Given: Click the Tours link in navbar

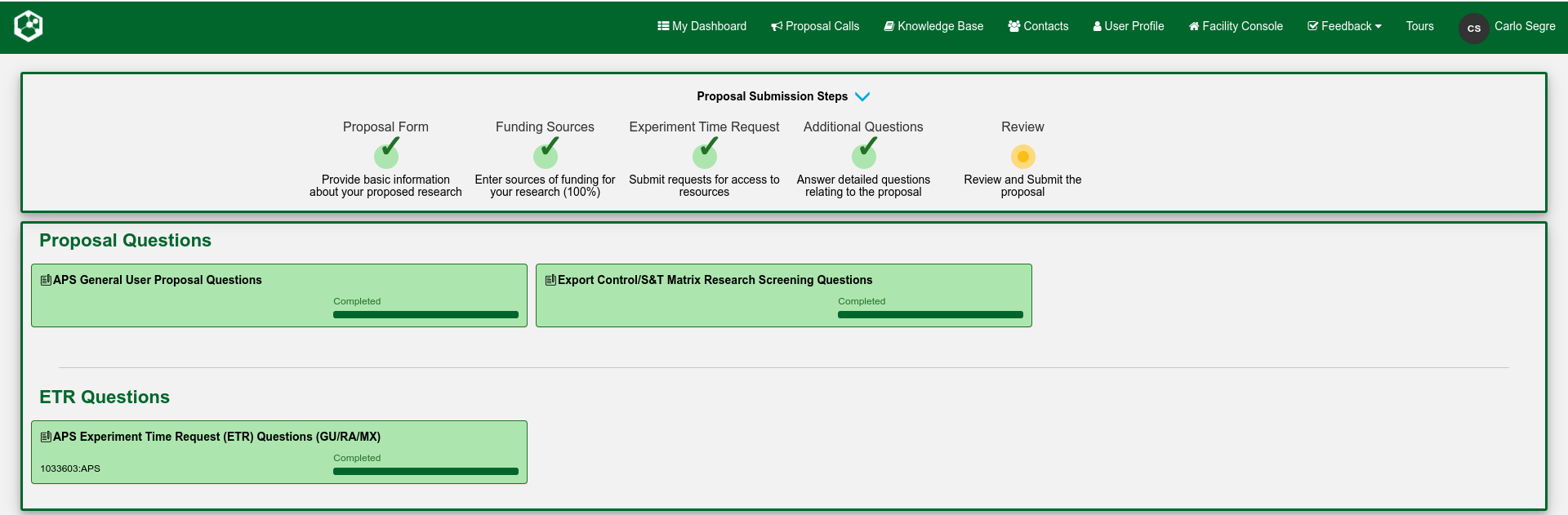Looking at the screenshot, I should tap(1419, 26).
